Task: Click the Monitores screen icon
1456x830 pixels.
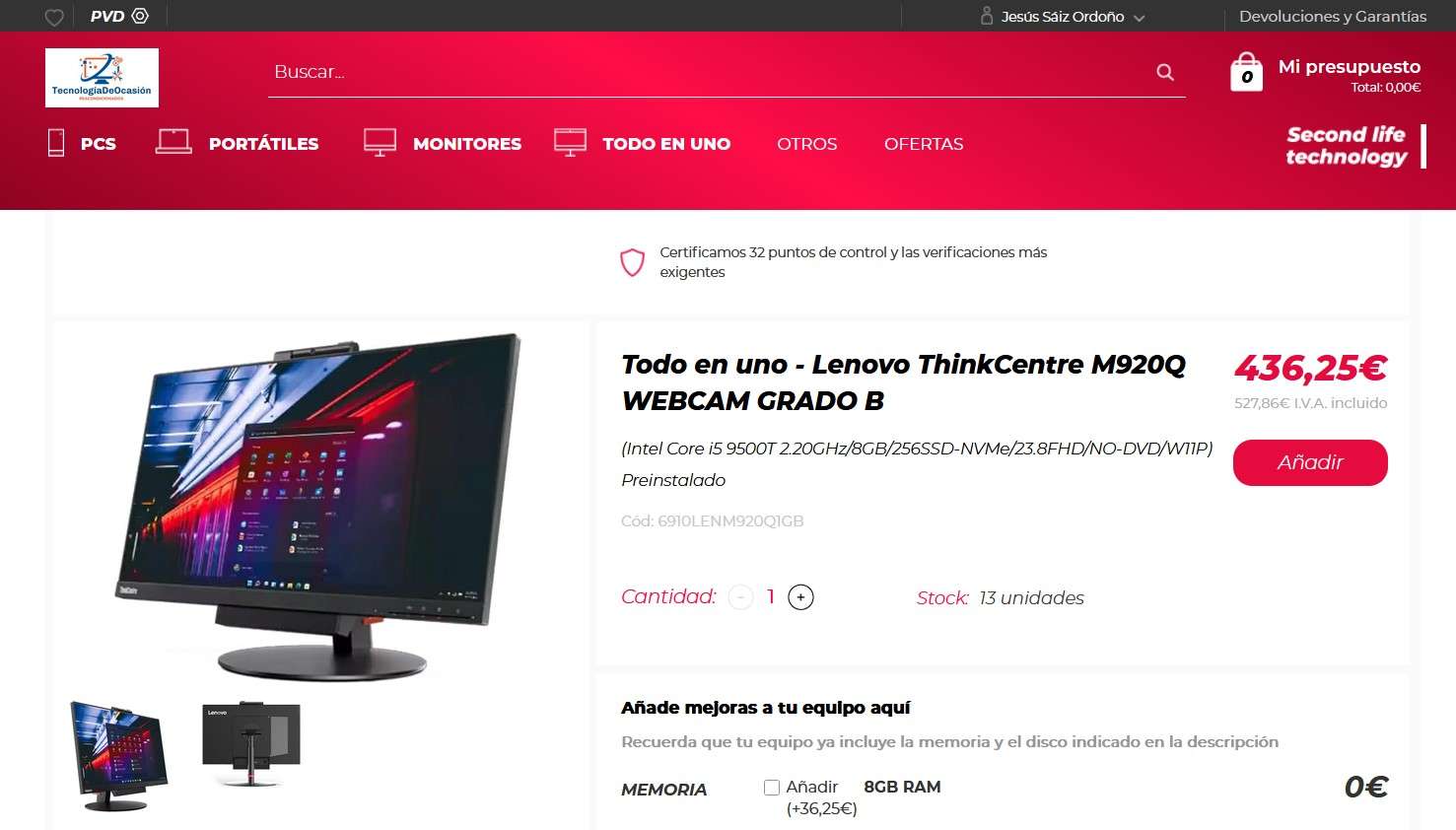Action: click(x=380, y=143)
